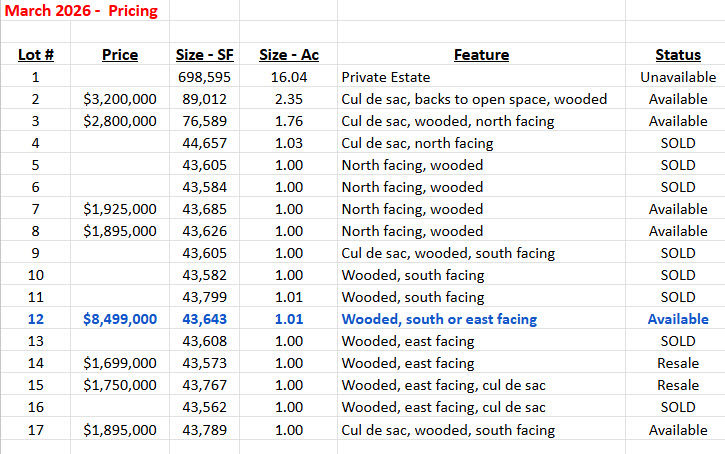Viewport: 725px width, 454px height.
Task: Select the 'Feature' column header
Action: pos(481,55)
